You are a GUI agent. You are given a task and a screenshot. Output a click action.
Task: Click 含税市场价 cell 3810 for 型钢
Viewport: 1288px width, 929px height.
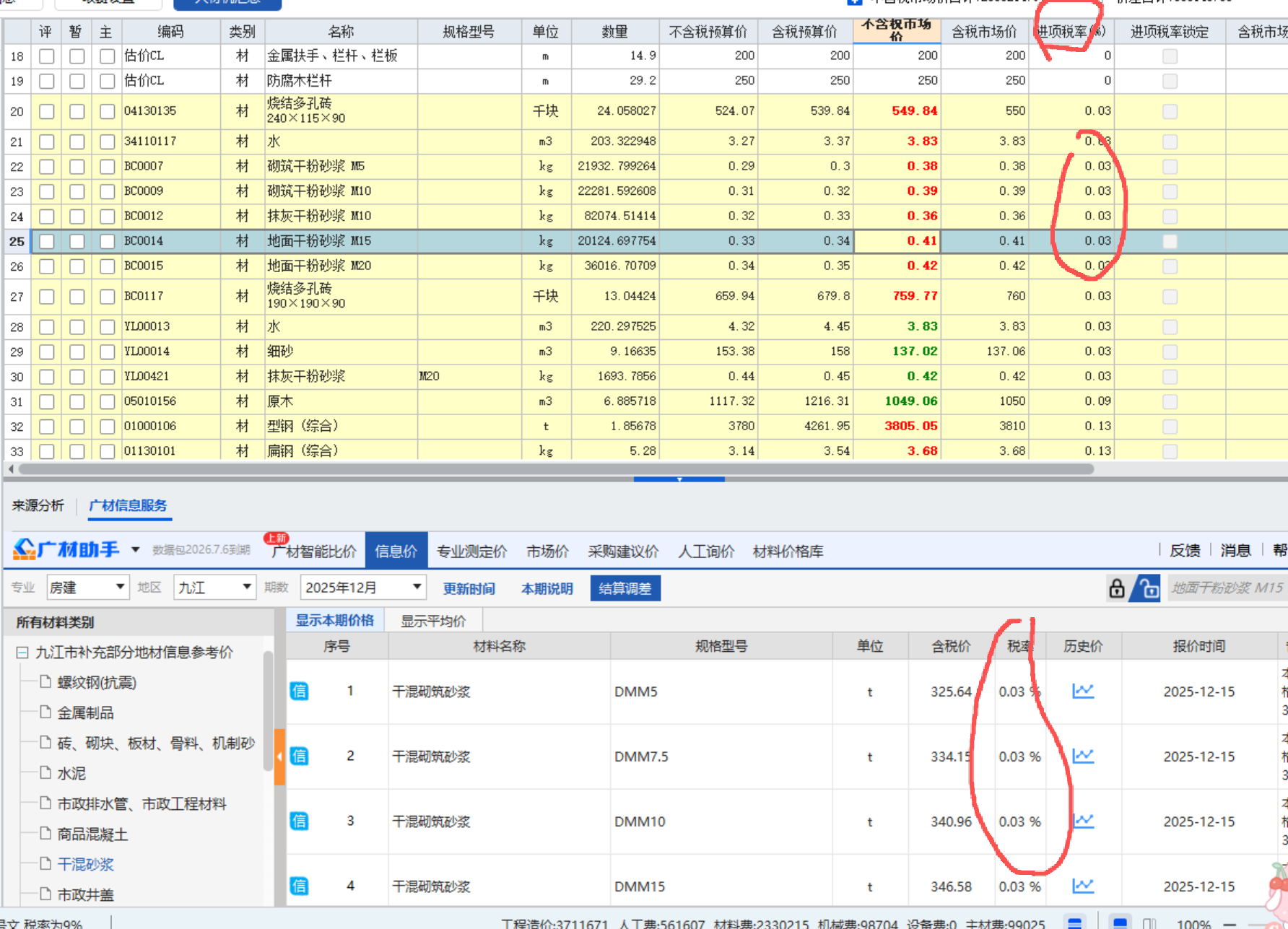tap(985, 426)
